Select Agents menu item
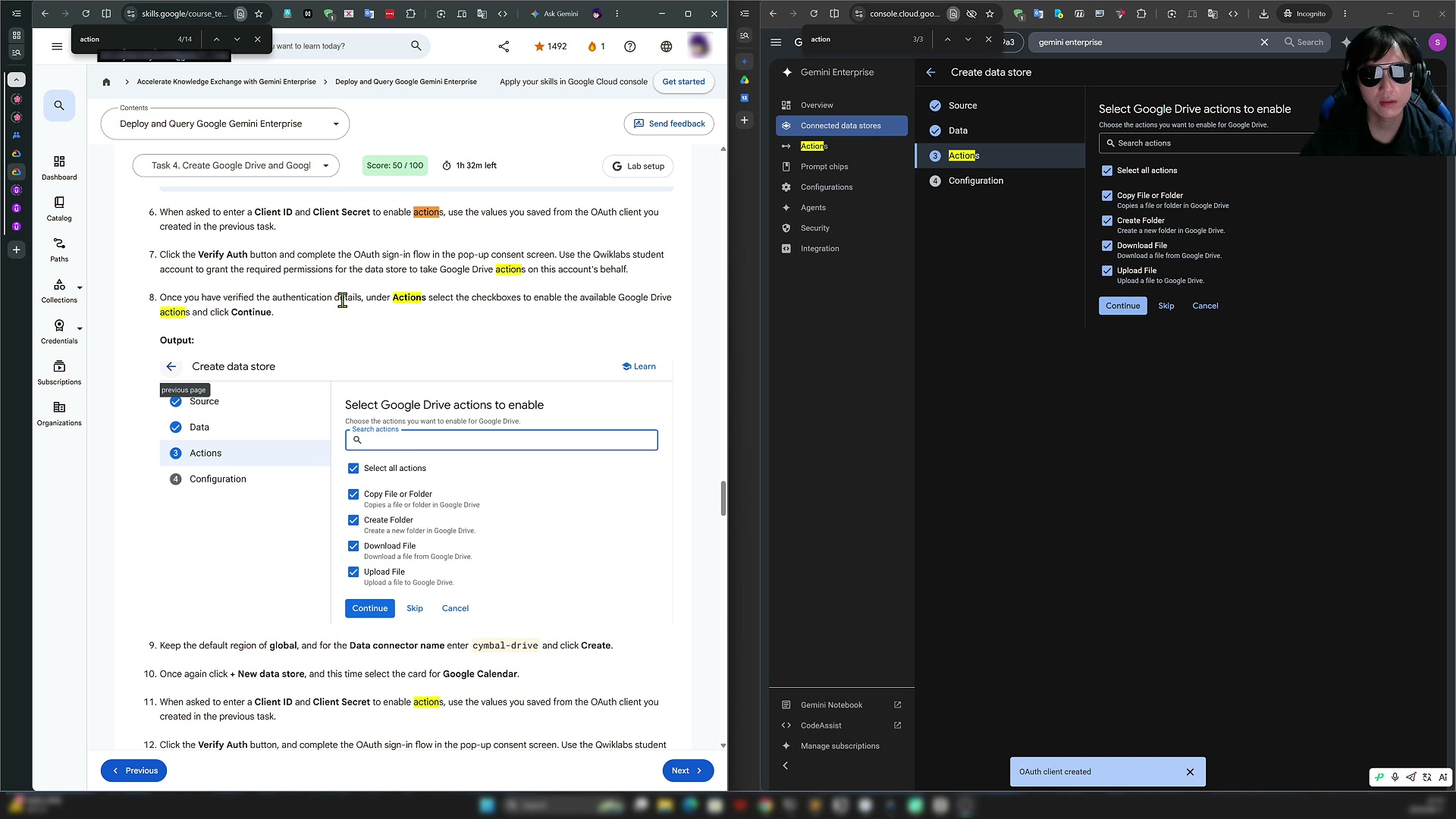1456x819 pixels. [x=842, y=208]
